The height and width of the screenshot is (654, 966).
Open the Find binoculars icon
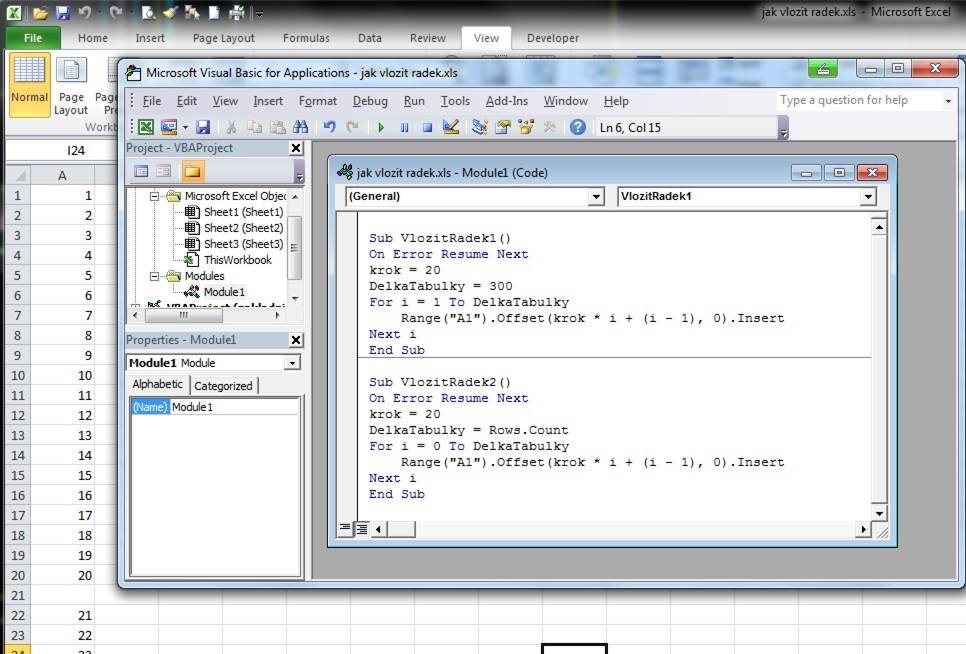coord(300,127)
